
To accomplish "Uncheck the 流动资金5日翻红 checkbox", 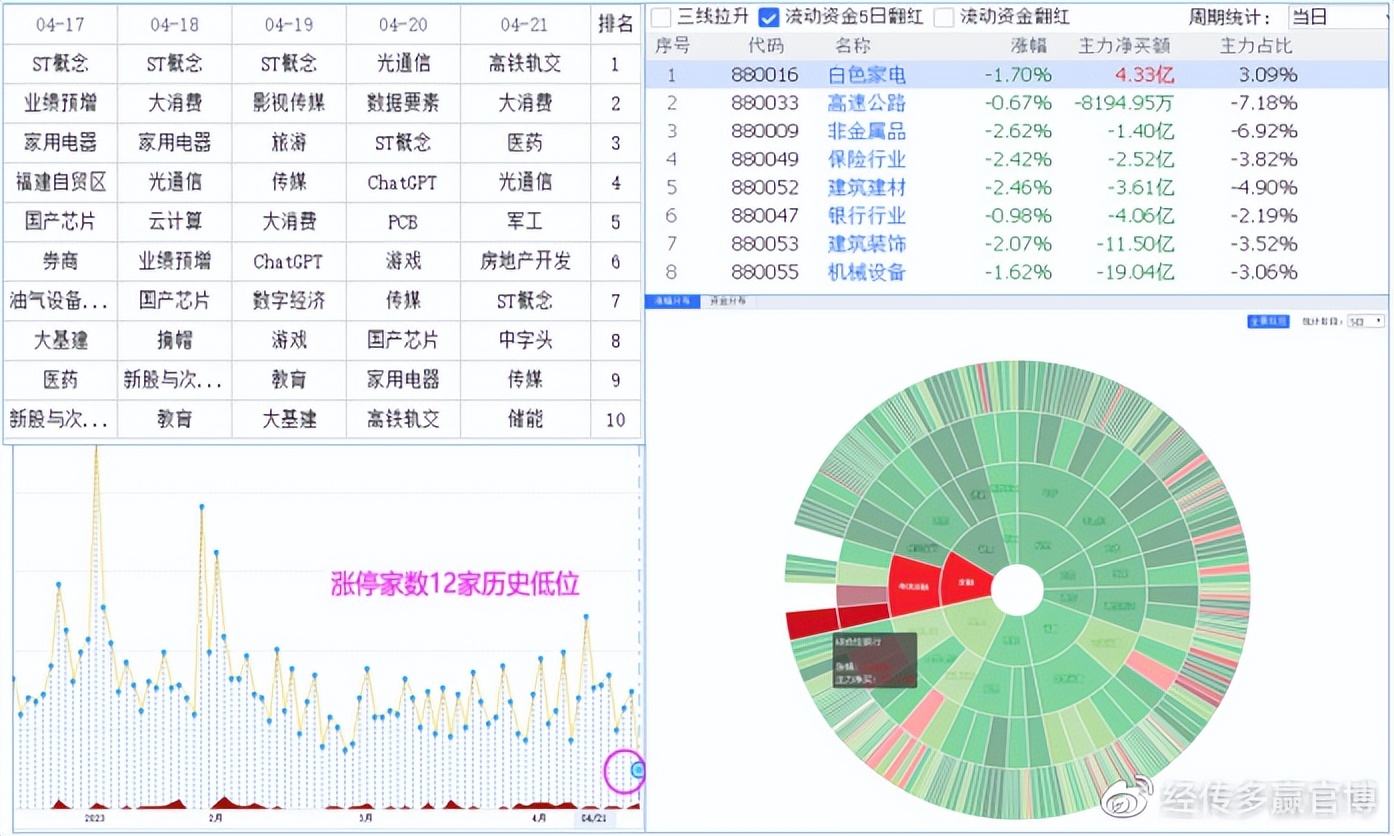I will click(767, 16).
